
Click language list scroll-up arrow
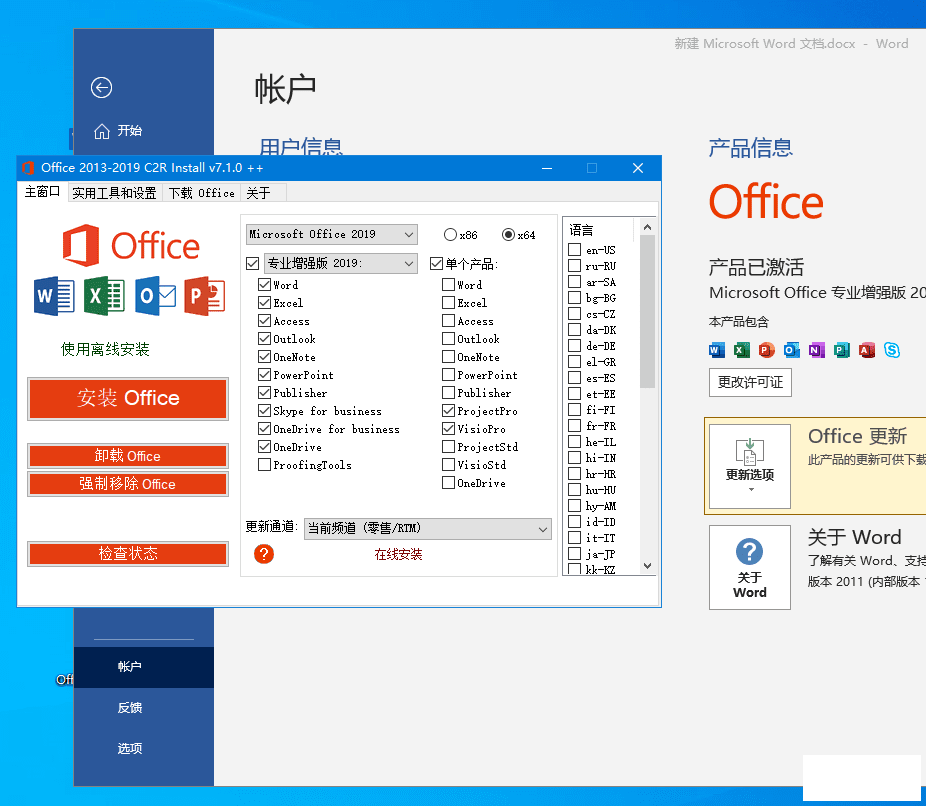(647, 227)
